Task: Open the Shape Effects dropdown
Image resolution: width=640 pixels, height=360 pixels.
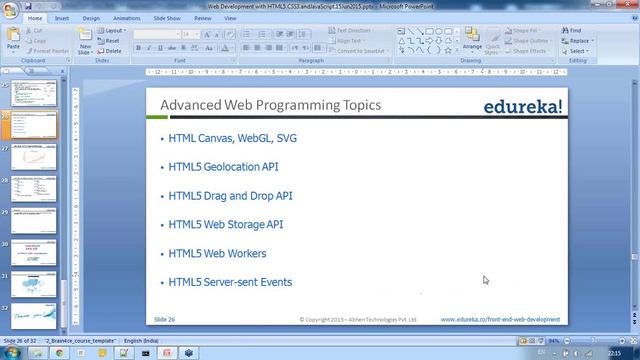Action: (x=527, y=51)
